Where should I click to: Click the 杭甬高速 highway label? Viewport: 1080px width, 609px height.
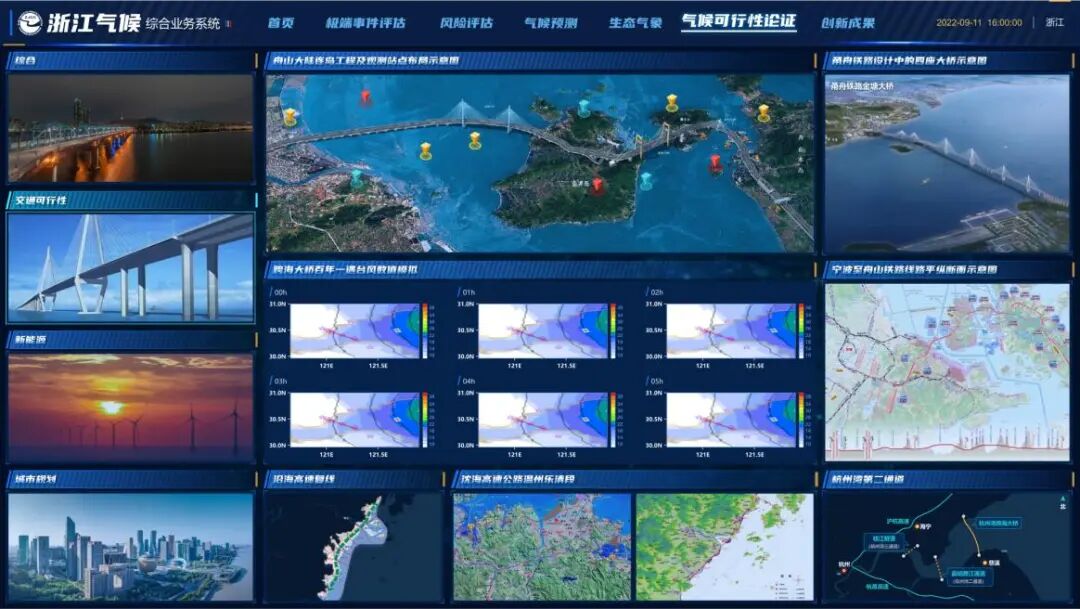(x=877, y=587)
